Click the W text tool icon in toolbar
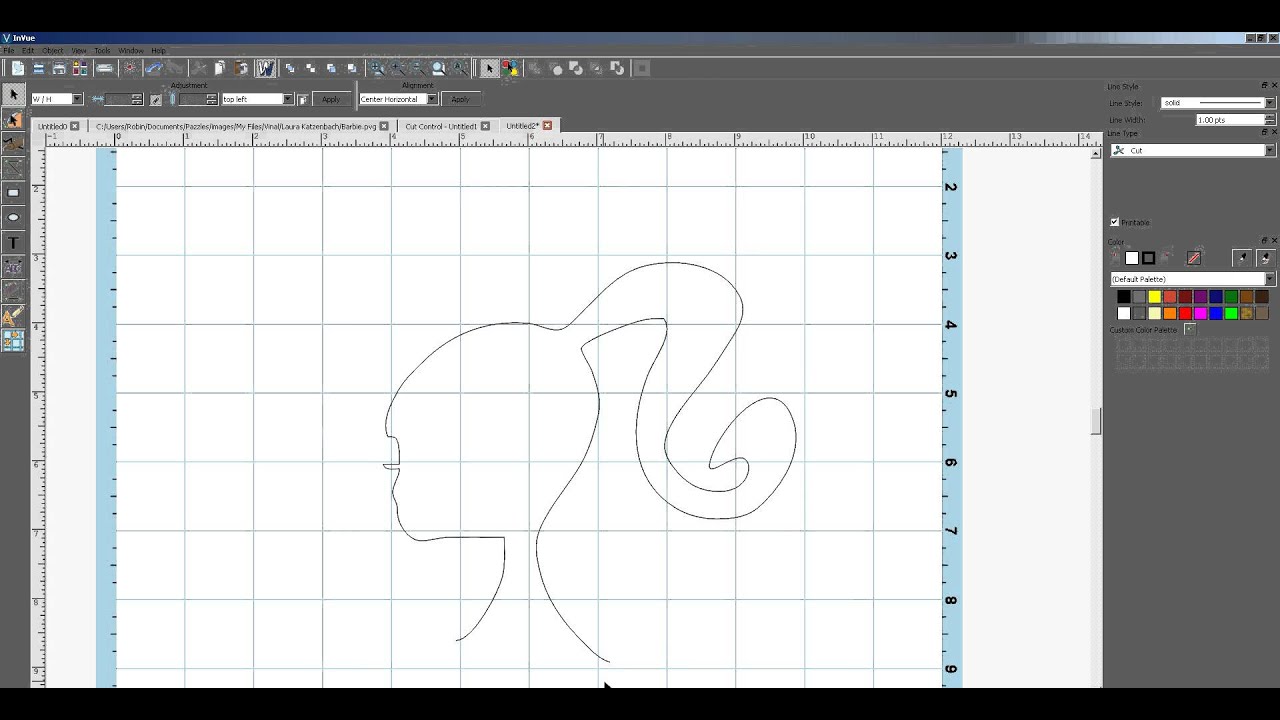 265,68
